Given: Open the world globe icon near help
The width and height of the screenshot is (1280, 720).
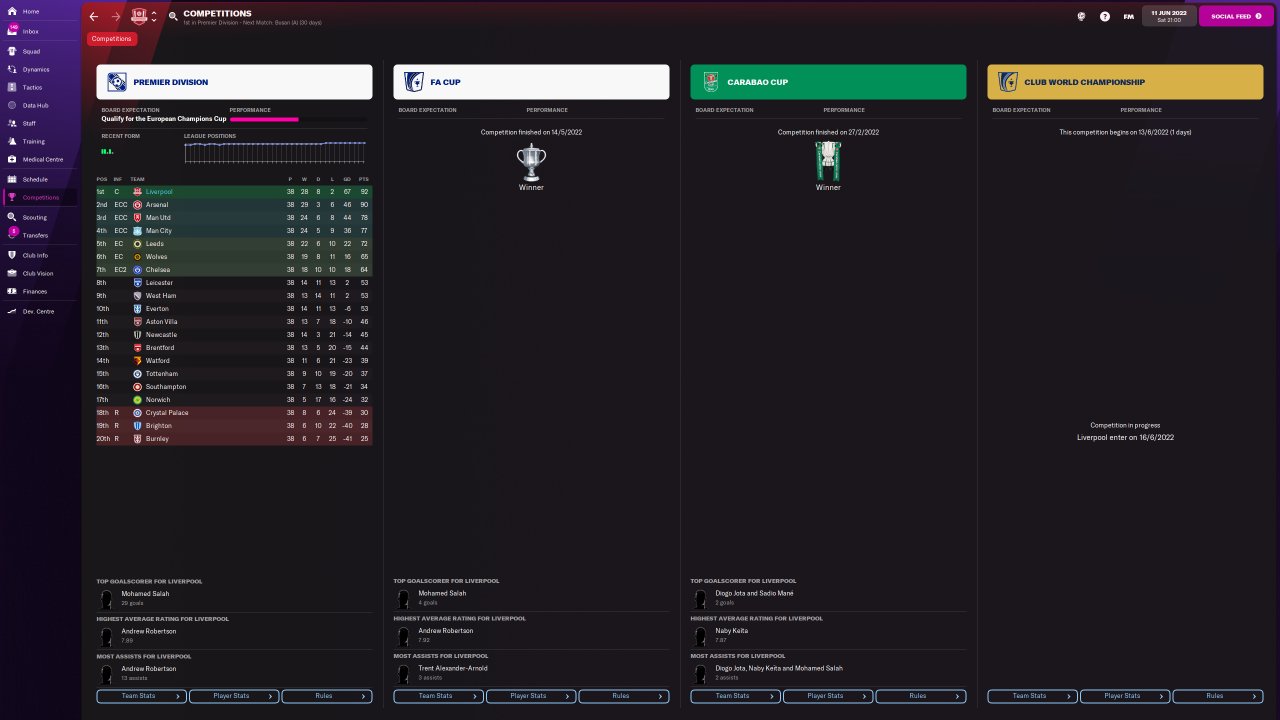Looking at the screenshot, I should [1081, 16].
